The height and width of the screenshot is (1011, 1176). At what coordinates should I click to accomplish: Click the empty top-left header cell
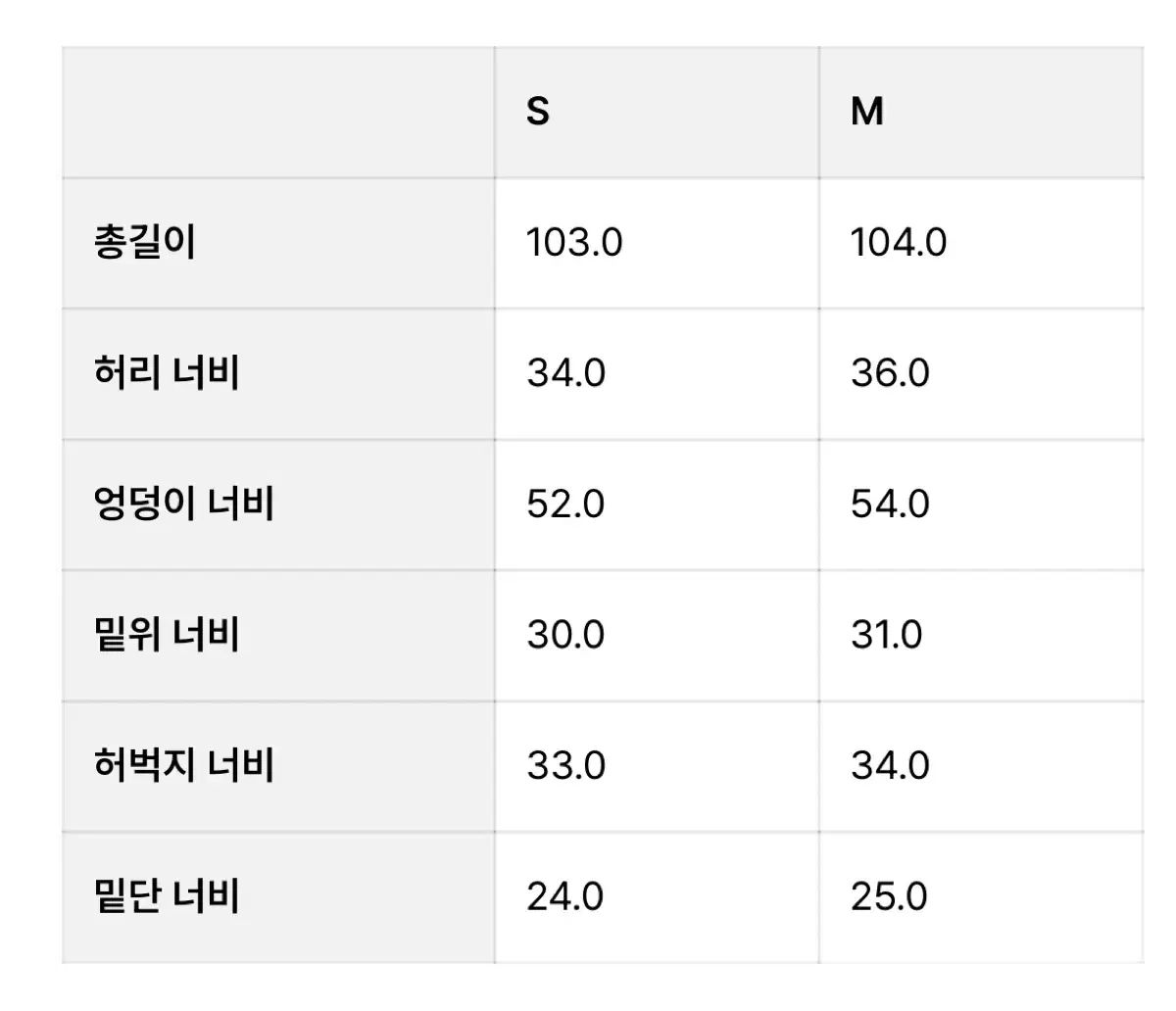tap(278, 112)
